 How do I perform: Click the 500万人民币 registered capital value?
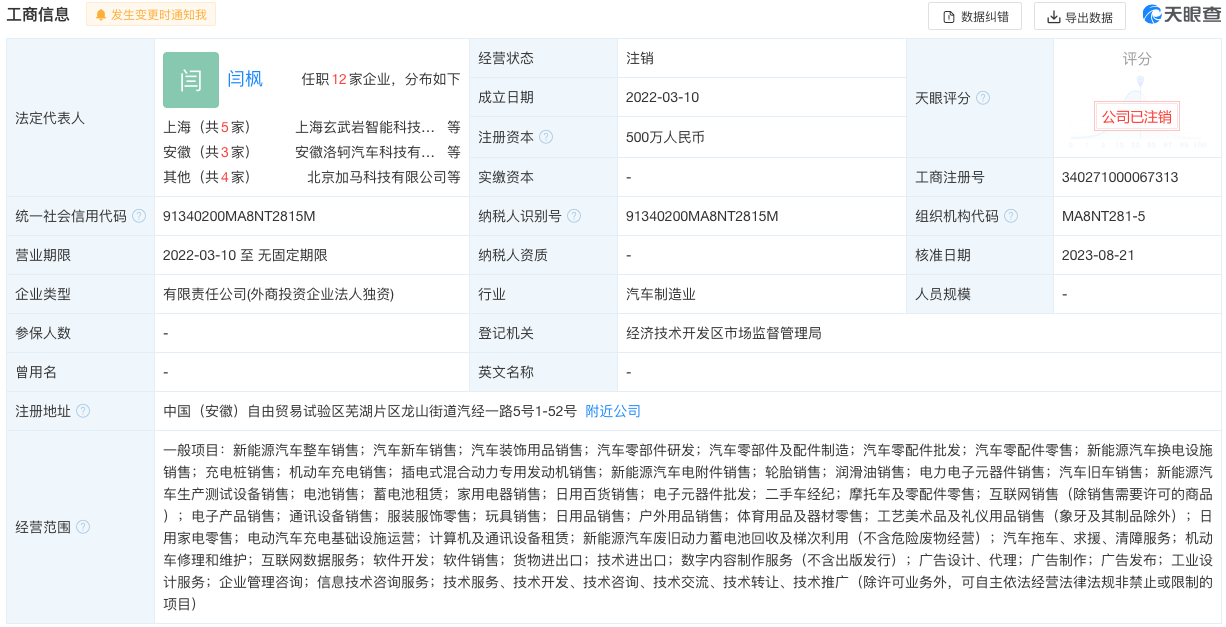pyautogui.click(x=665, y=137)
